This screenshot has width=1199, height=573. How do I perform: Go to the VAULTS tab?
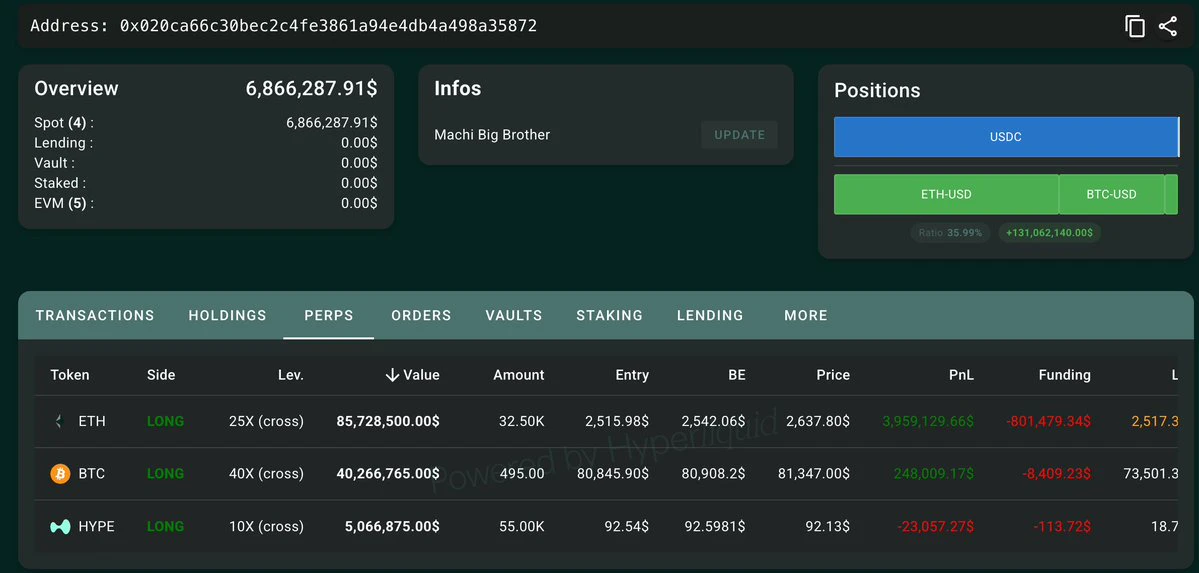[514, 315]
